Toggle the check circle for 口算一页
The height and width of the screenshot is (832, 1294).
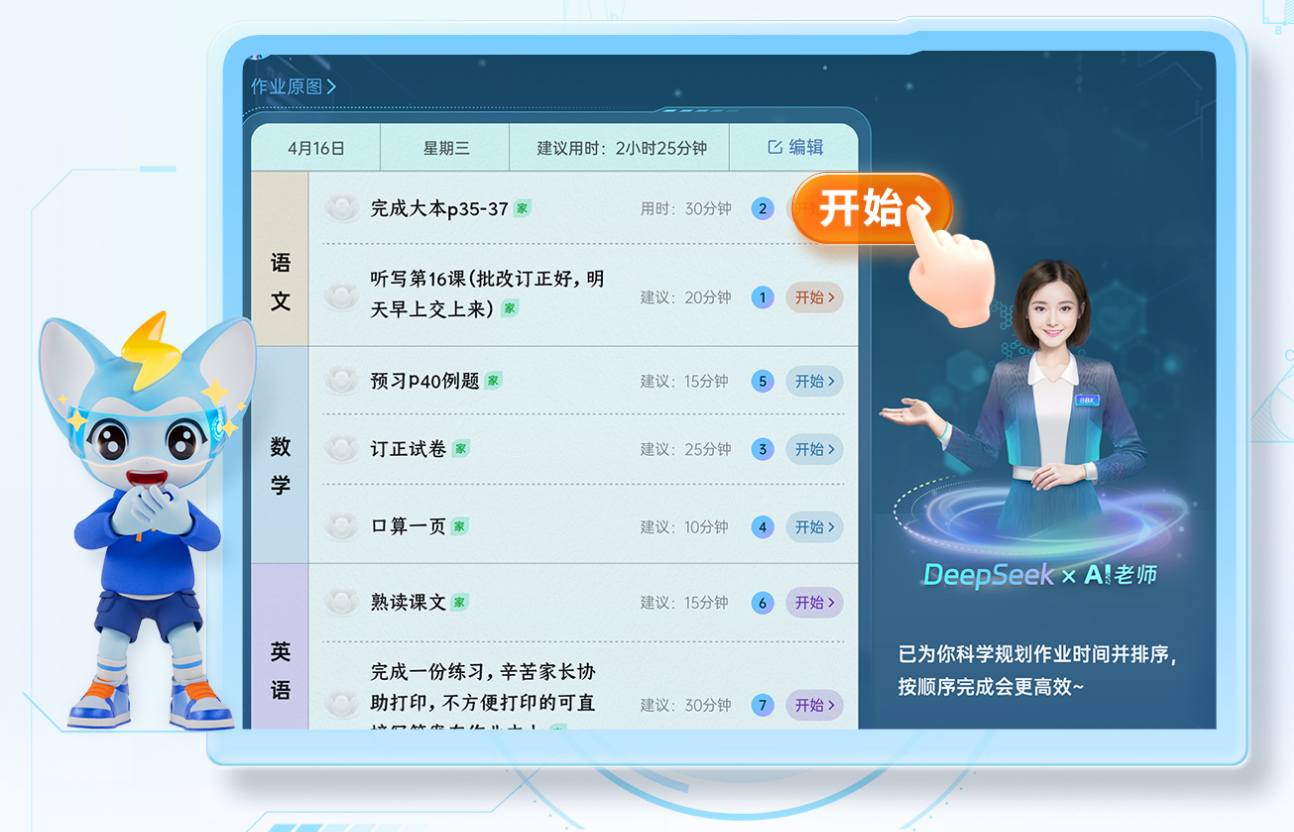click(342, 527)
